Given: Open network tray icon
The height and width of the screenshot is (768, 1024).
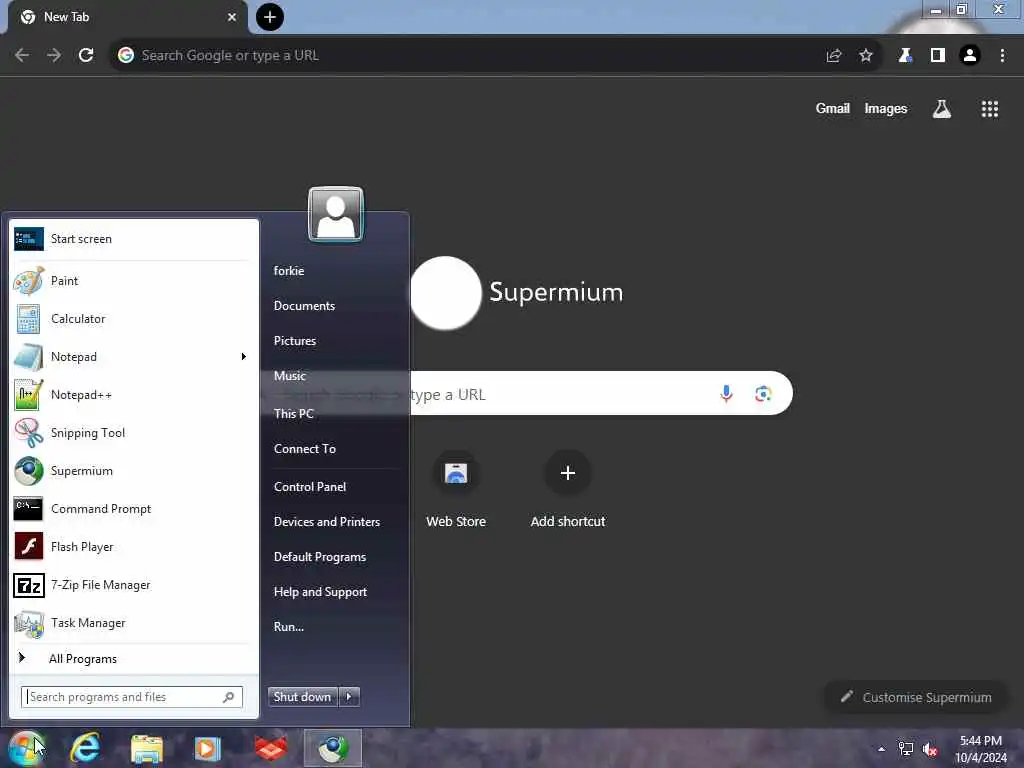Looking at the screenshot, I should click(905, 749).
